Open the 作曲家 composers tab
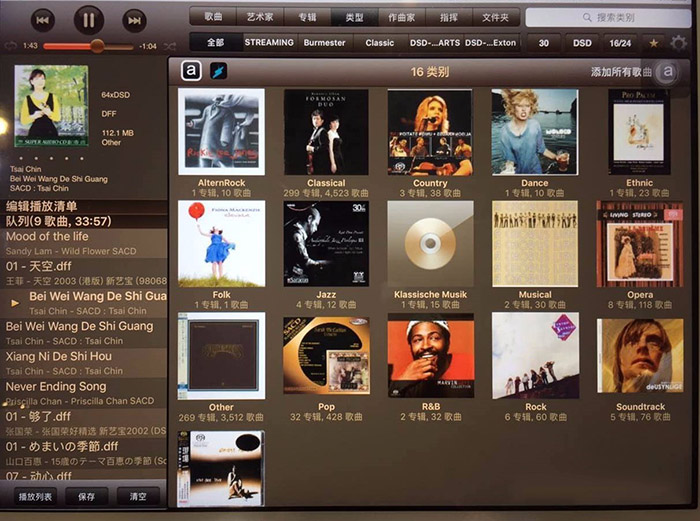Viewport: 700px width, 521px height. [401, 17]
